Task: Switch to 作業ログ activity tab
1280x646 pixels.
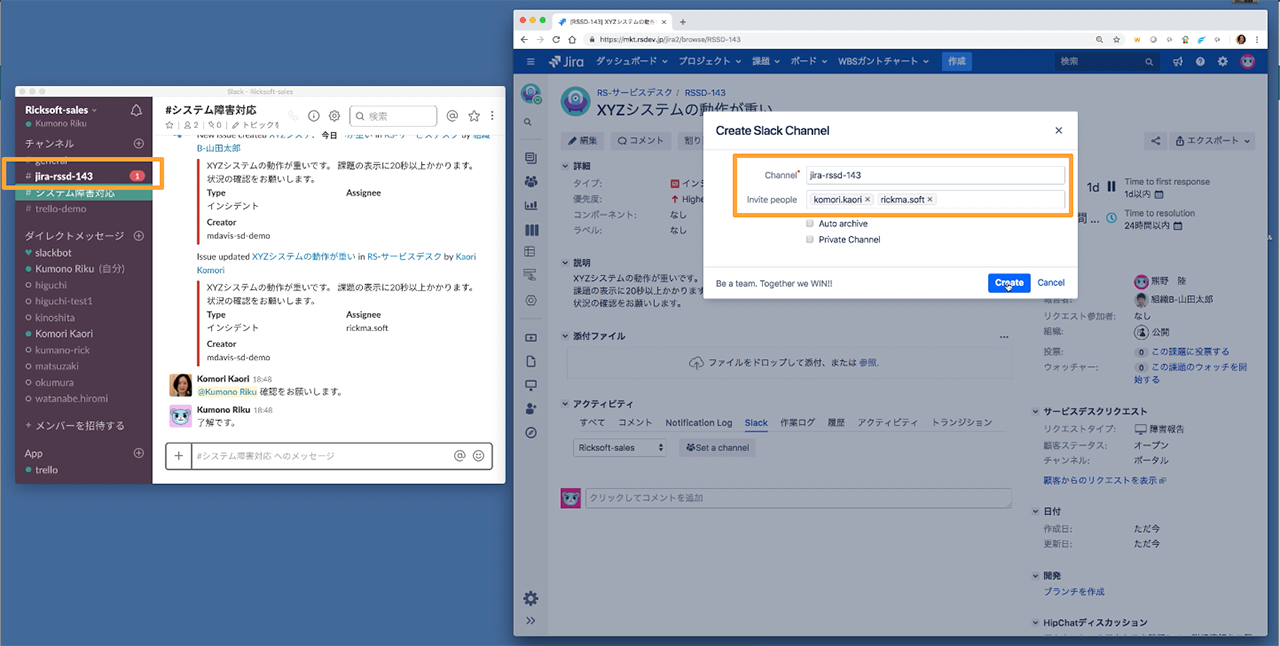Action: click(x=798, y=423)
